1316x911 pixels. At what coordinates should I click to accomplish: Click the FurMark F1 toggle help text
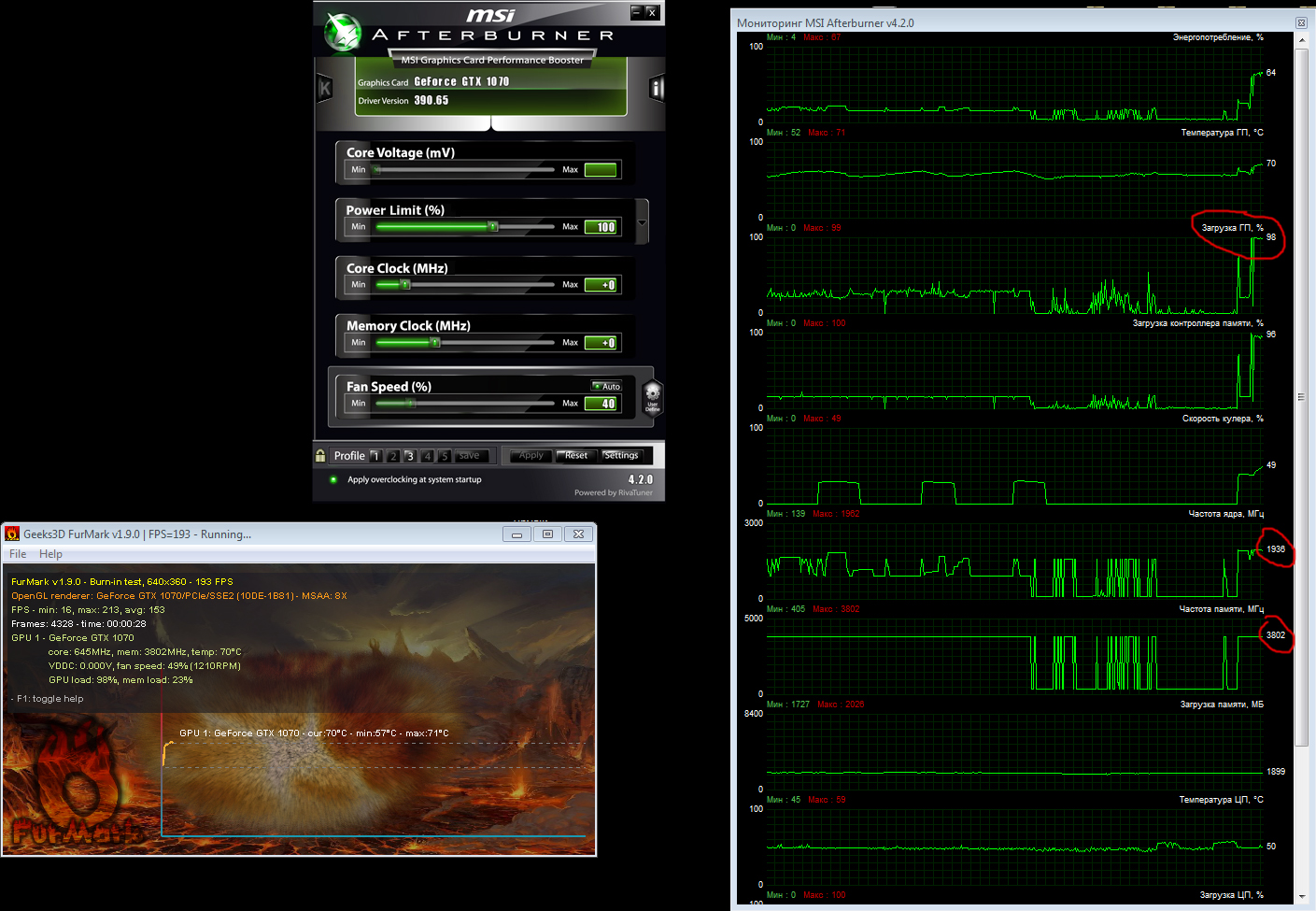click(x=48, y=698)
